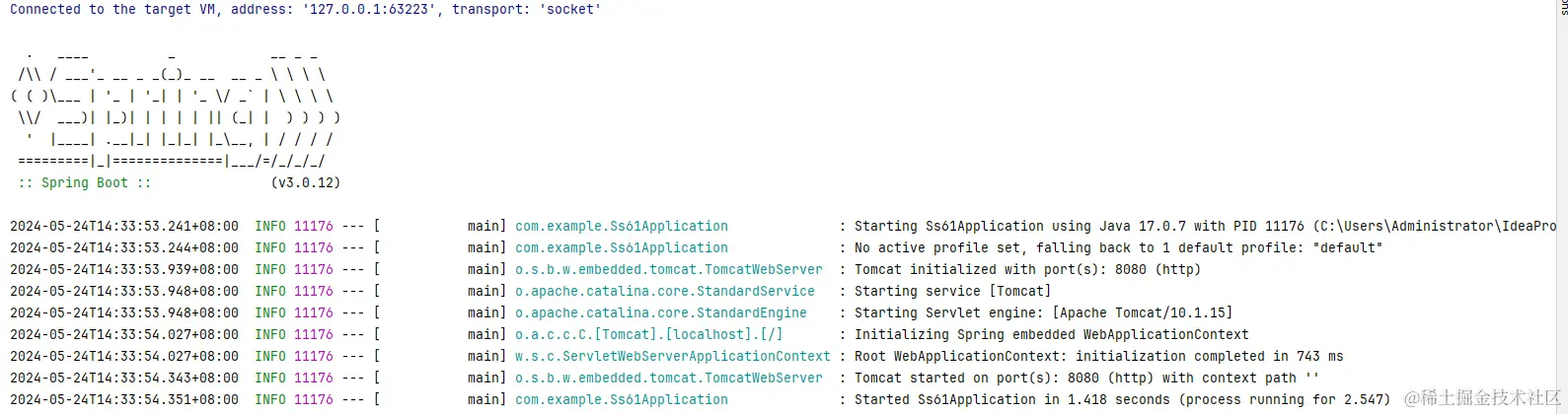Open Ss61Application link on 'Started Ss61Application' line
1568x414 pixels.
pyautogui.click(x=621, y=399)
